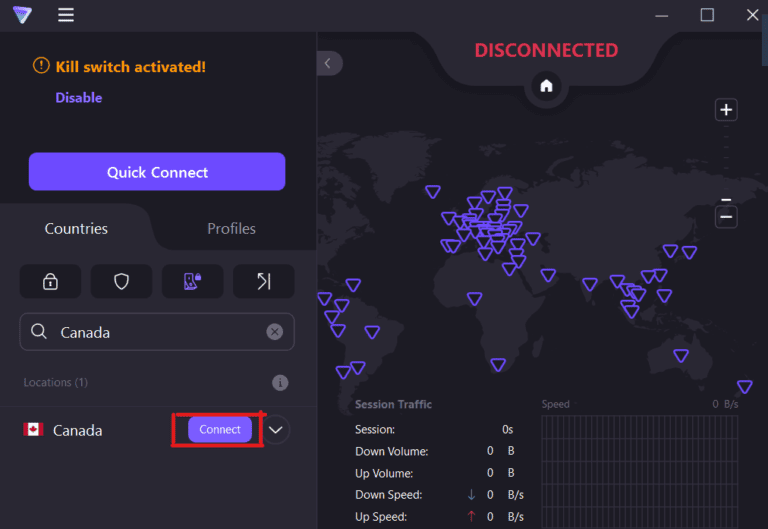Open the Locations info icon

(x=280, y=383)
